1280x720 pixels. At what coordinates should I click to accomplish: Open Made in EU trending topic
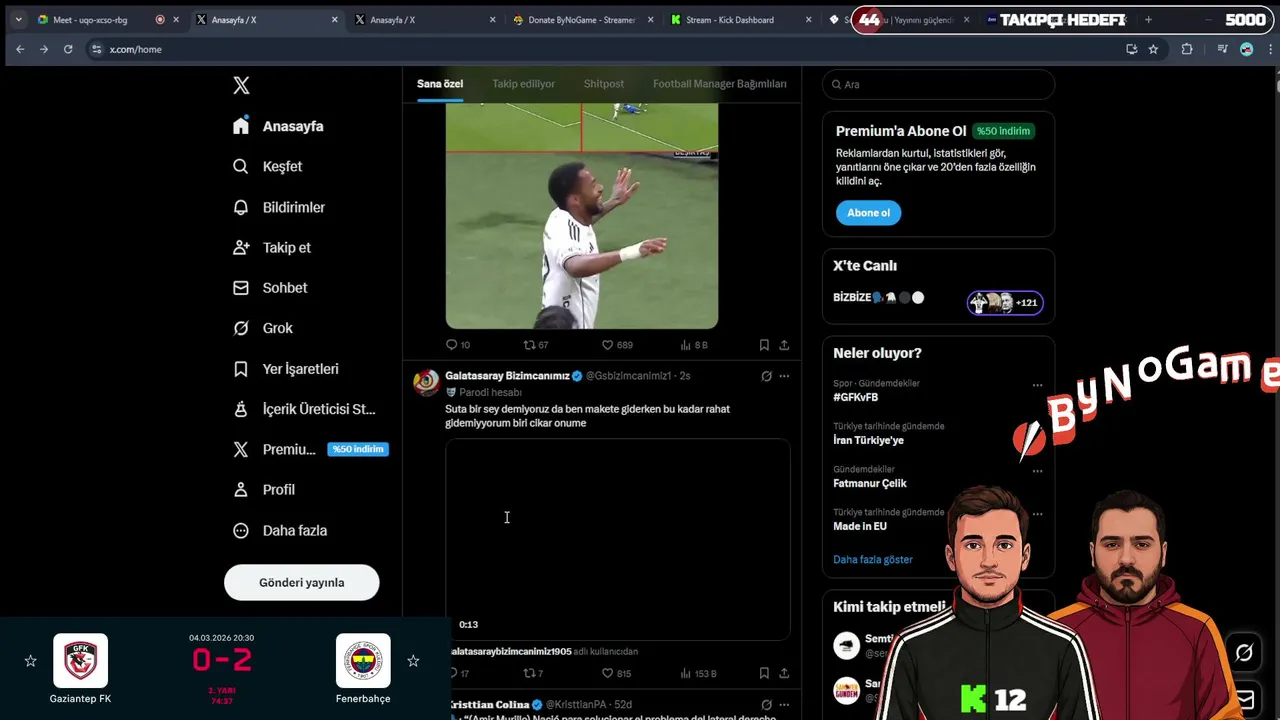[x=860, y=526]
